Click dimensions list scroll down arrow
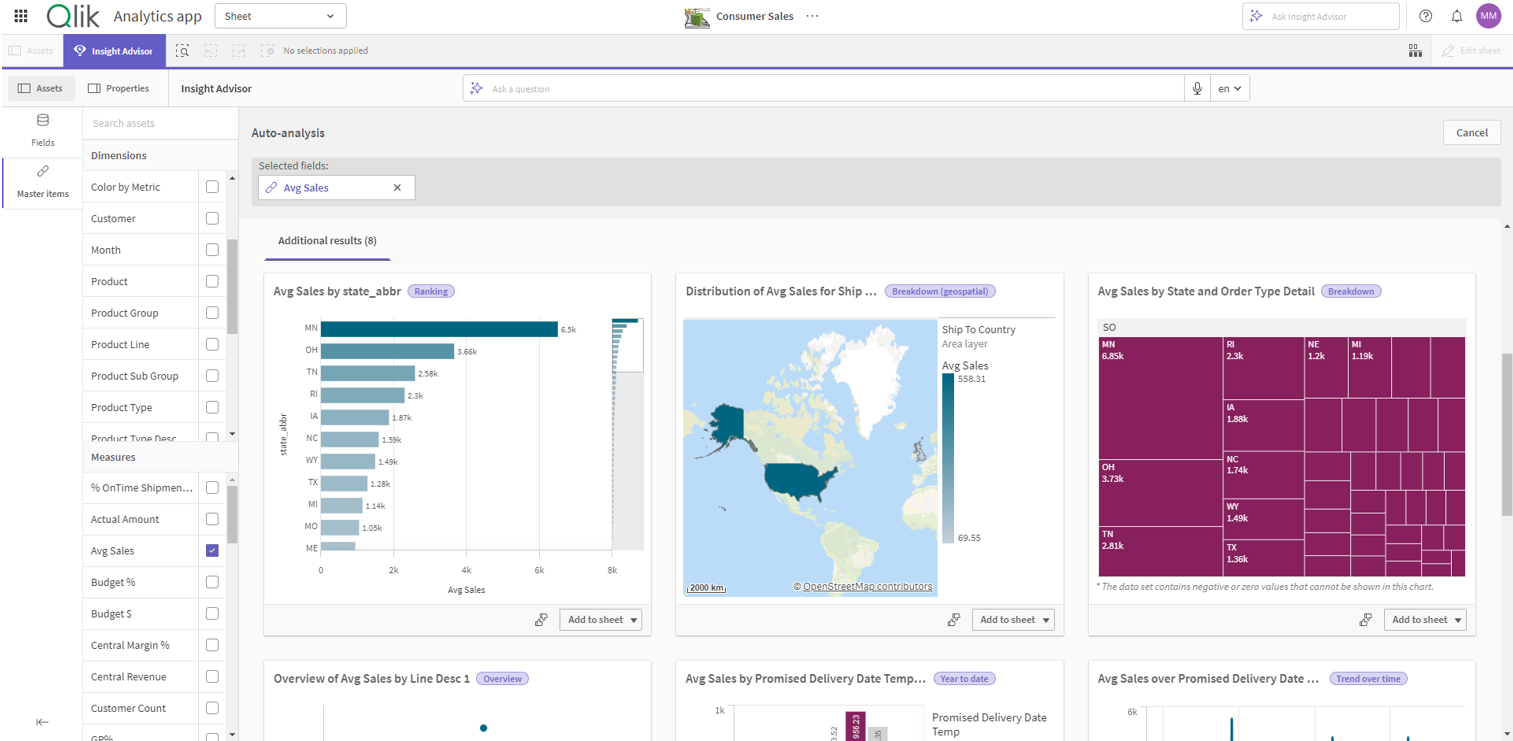The image size is (1513, 741). 233,434
